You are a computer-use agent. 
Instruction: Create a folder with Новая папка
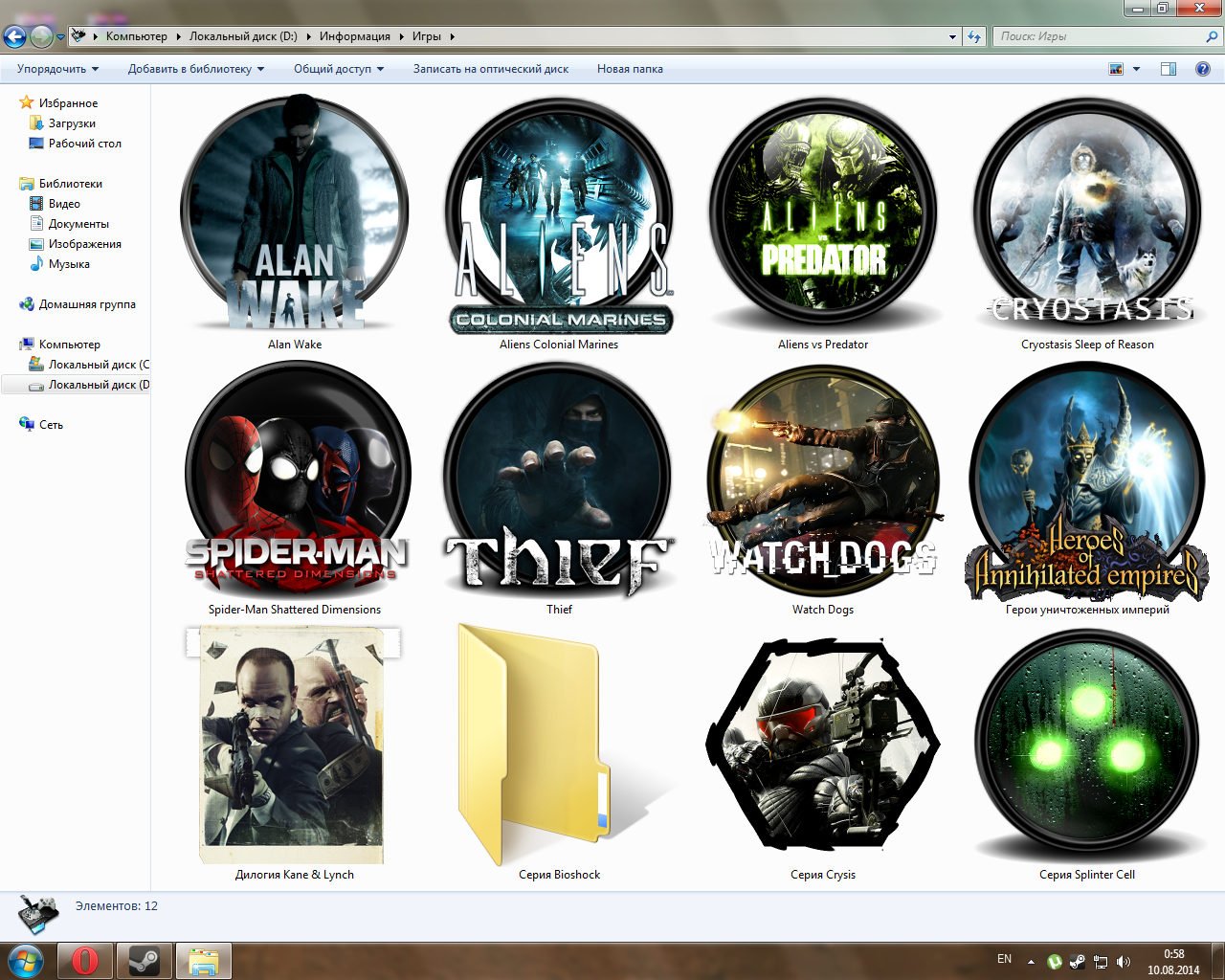click(x=630, y=69)
